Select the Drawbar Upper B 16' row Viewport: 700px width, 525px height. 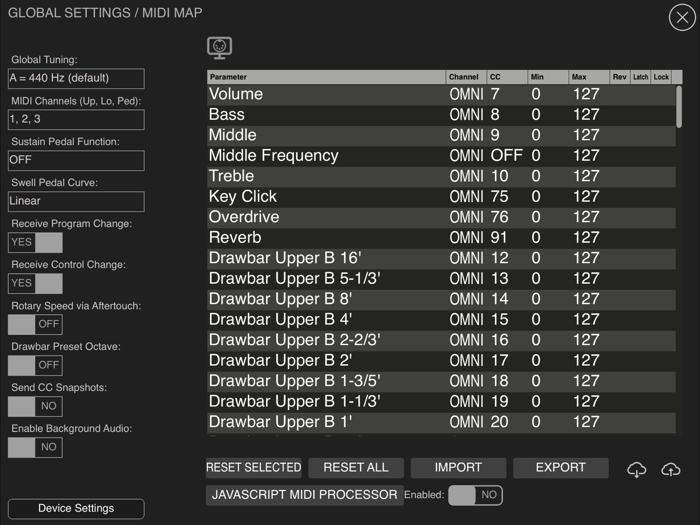point(441,258)
